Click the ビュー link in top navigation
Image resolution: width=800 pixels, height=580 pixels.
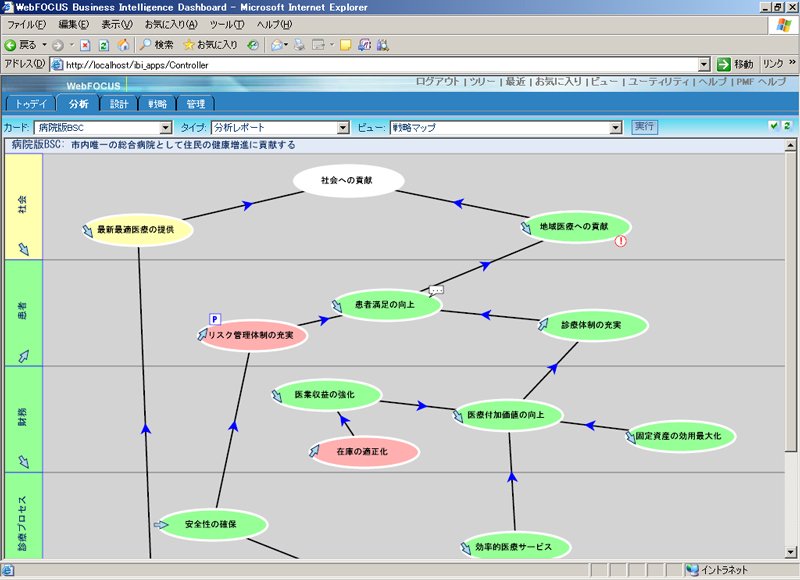click(x=604, y=82)
